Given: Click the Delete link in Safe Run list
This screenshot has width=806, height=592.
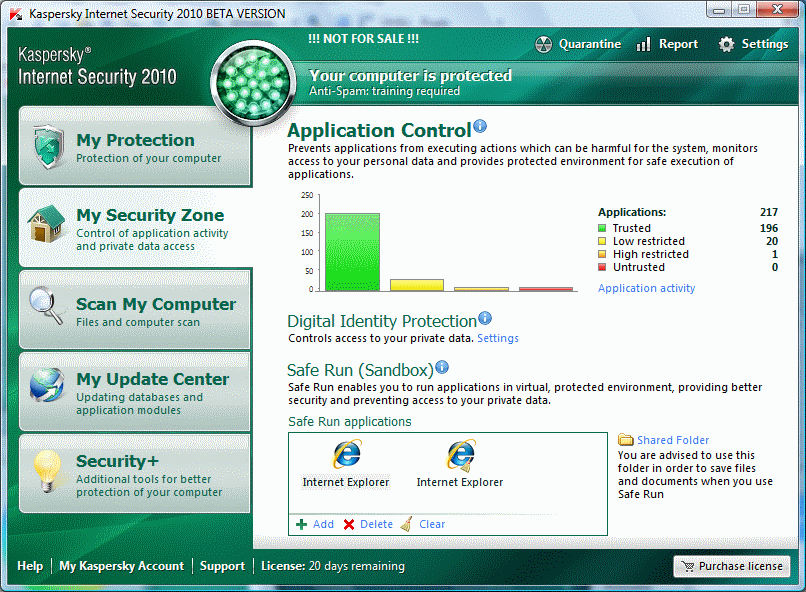Looking at the screenshot, I should [376, 524].
